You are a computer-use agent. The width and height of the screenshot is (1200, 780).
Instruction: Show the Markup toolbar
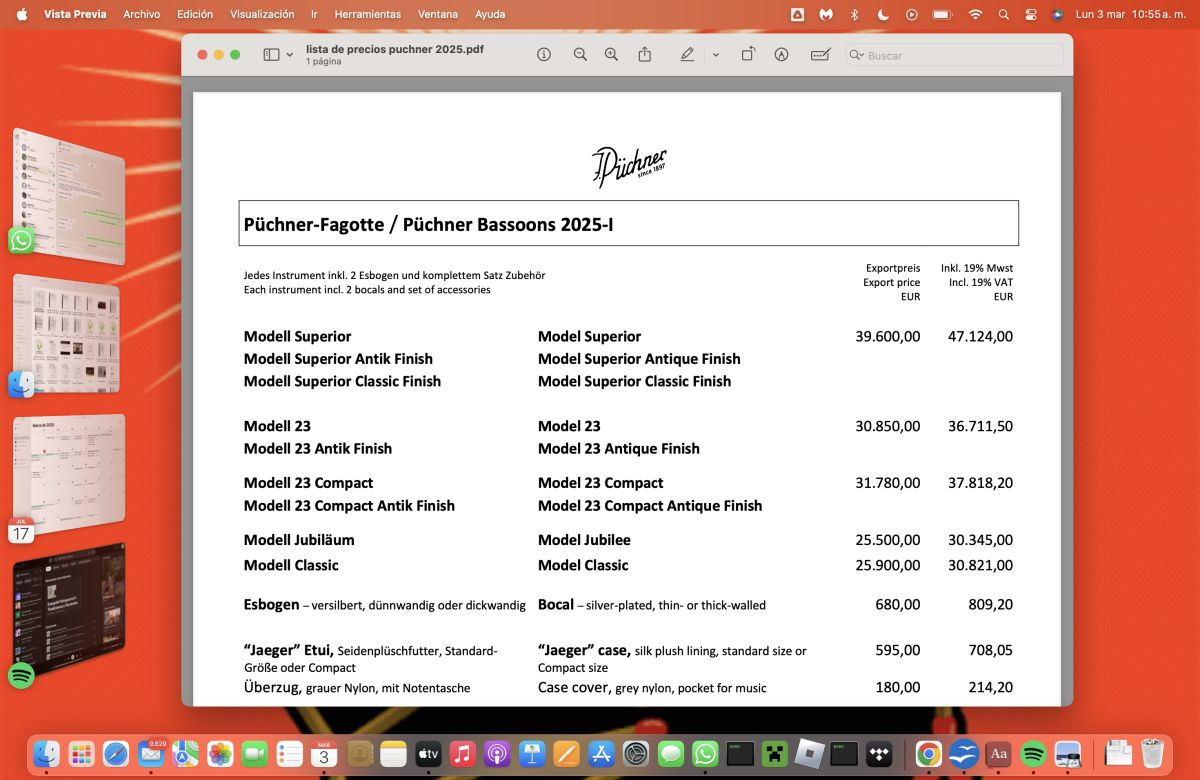point(781,55)
